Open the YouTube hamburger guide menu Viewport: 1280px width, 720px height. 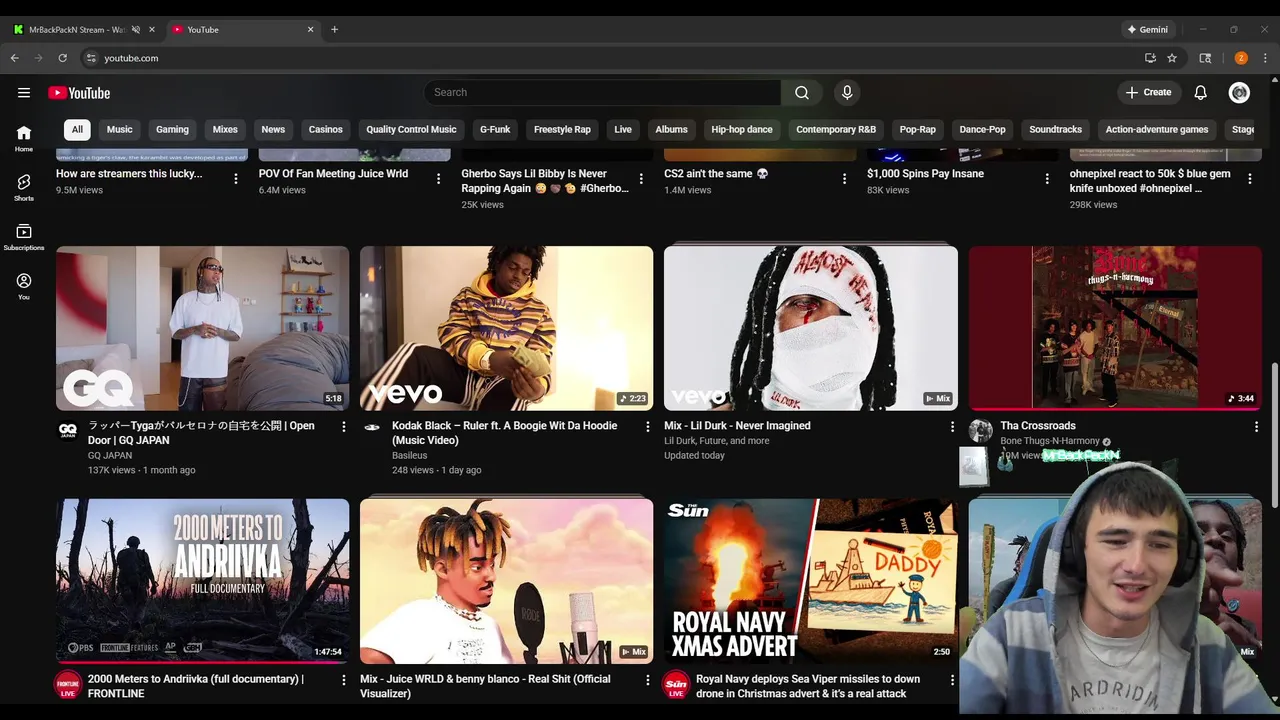tap(24, 93)
